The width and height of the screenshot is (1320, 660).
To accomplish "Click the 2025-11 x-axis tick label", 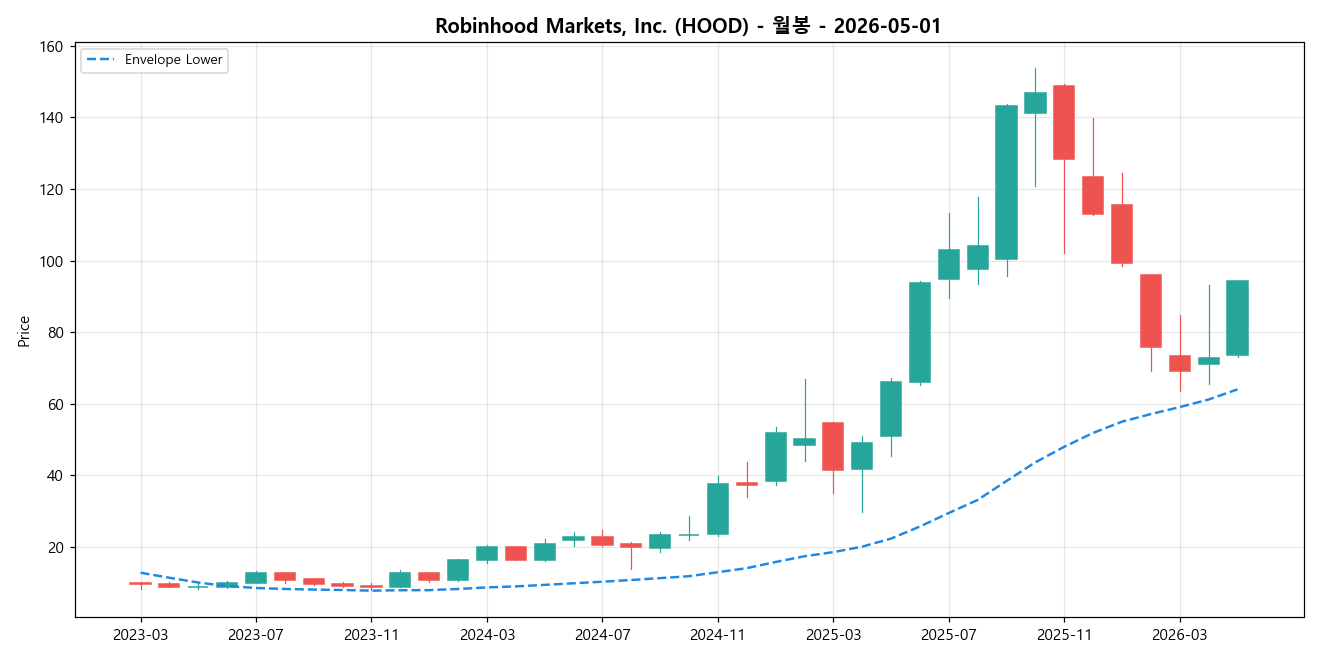I will [1064, 635].
